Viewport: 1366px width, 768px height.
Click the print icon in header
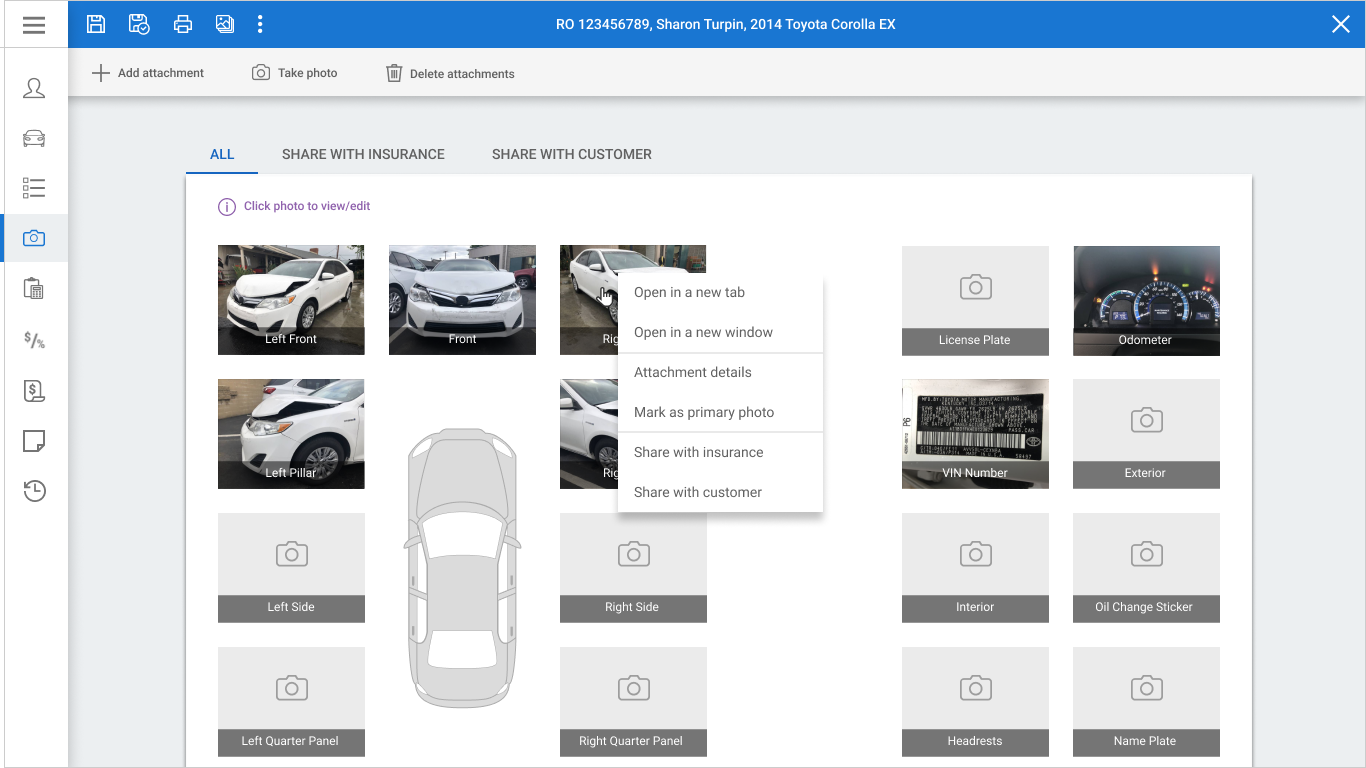[183, 24]
